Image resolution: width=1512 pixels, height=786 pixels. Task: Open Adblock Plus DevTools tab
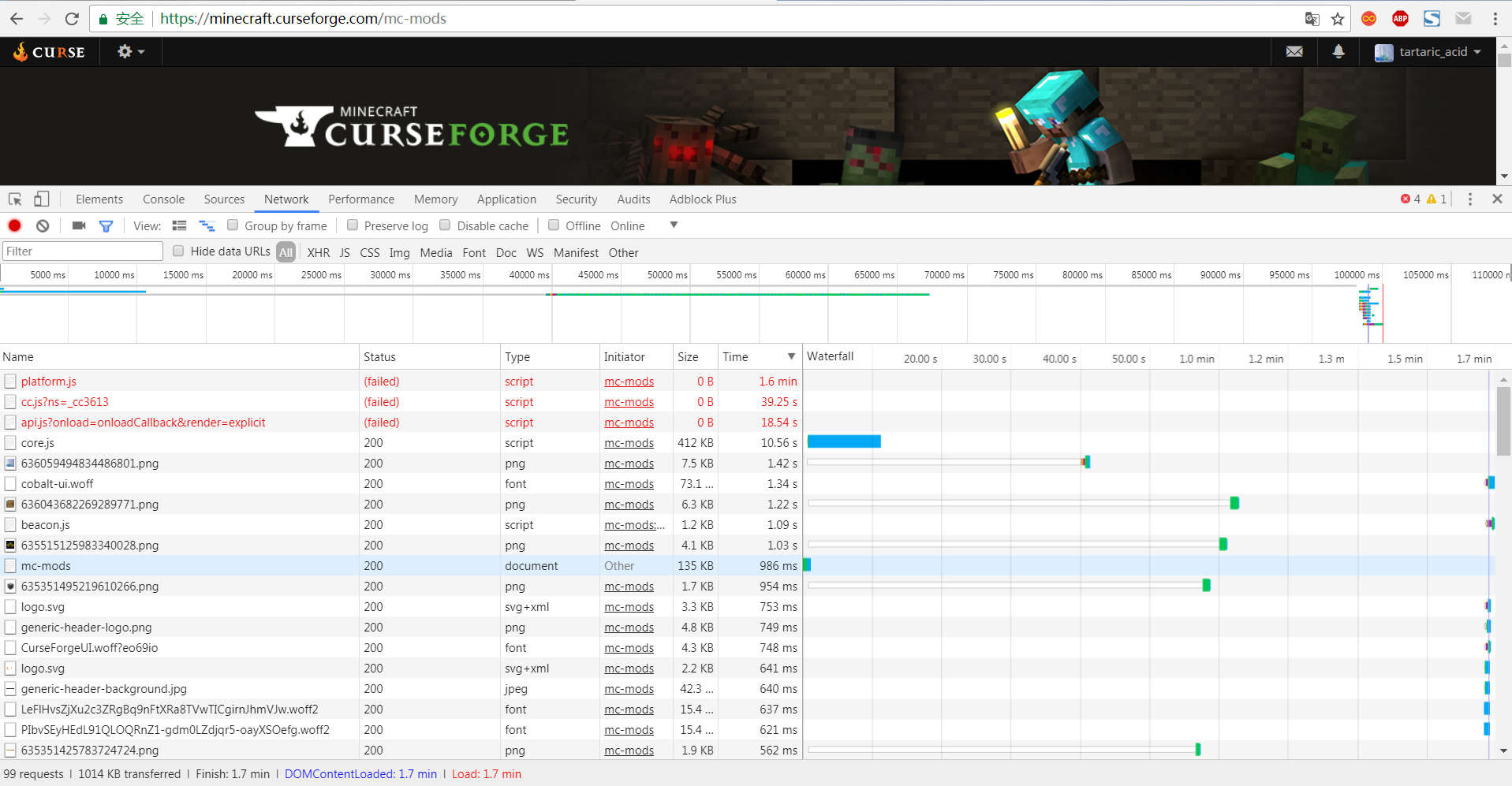click(x=703, y=199)
